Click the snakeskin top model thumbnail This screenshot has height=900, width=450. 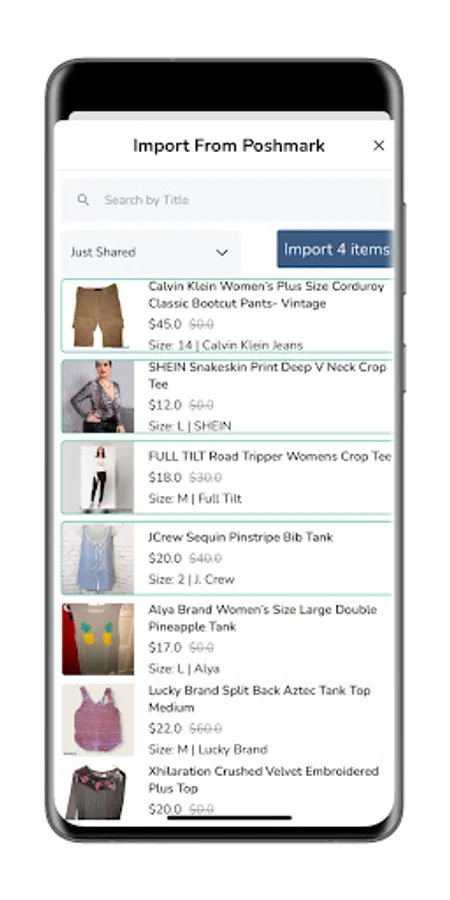tap(98, 396)
